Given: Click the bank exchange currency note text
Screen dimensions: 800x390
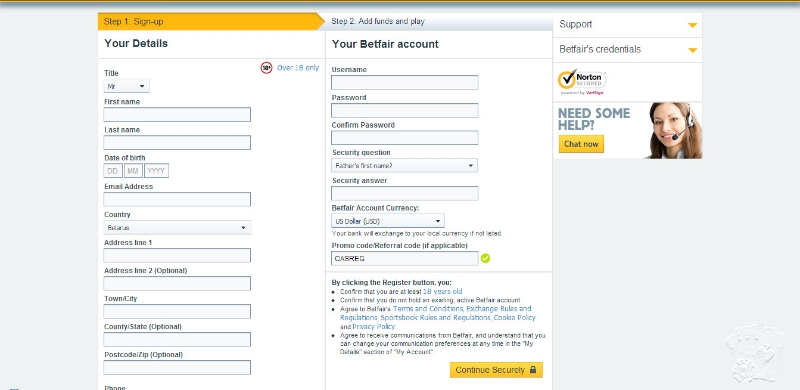Looking at the screenshot, I should [417, 233].
